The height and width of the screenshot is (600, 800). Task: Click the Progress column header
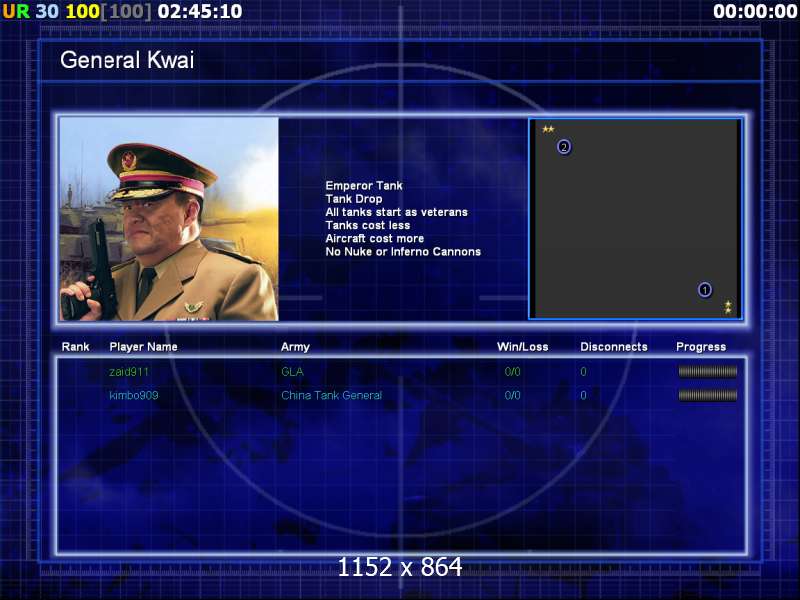(701, 347)
